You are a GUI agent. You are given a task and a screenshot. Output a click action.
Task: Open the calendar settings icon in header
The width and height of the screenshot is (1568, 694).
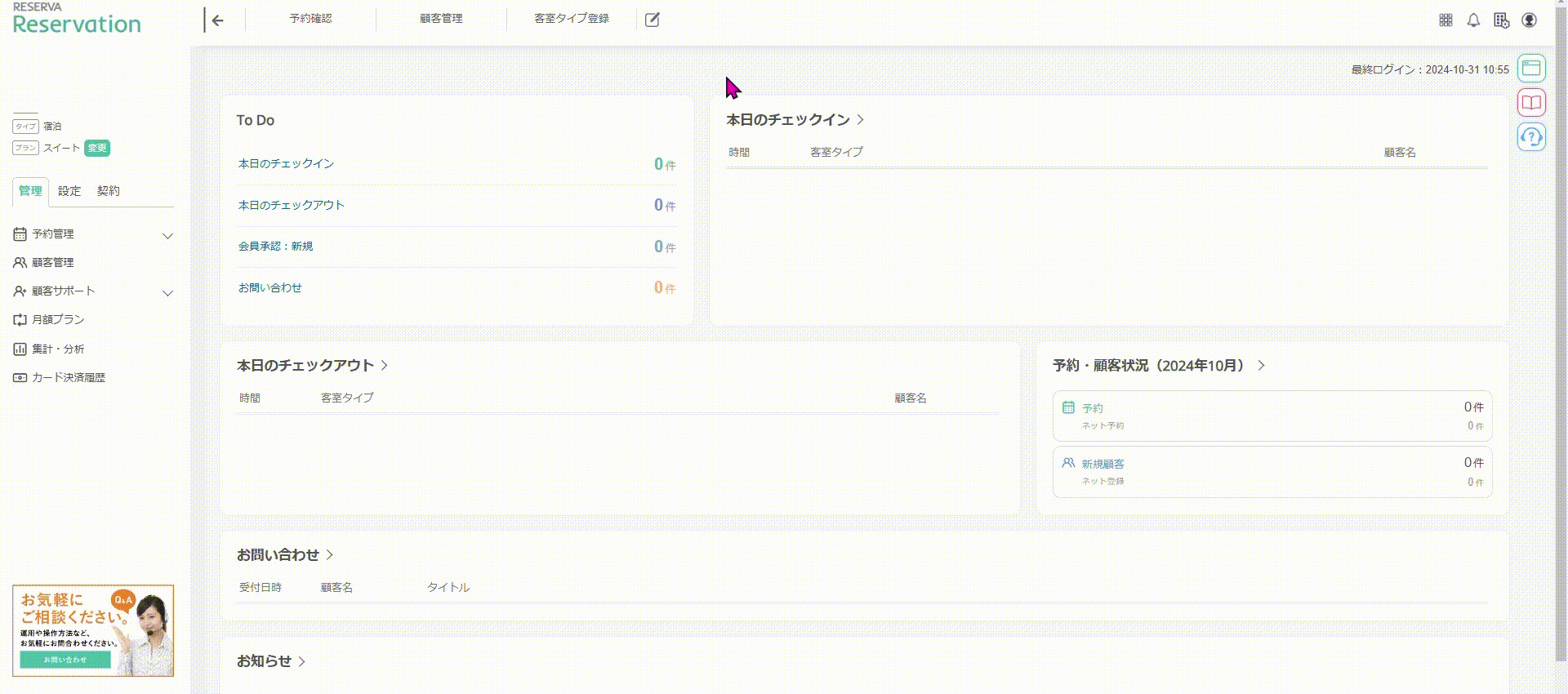(1501, 20)
